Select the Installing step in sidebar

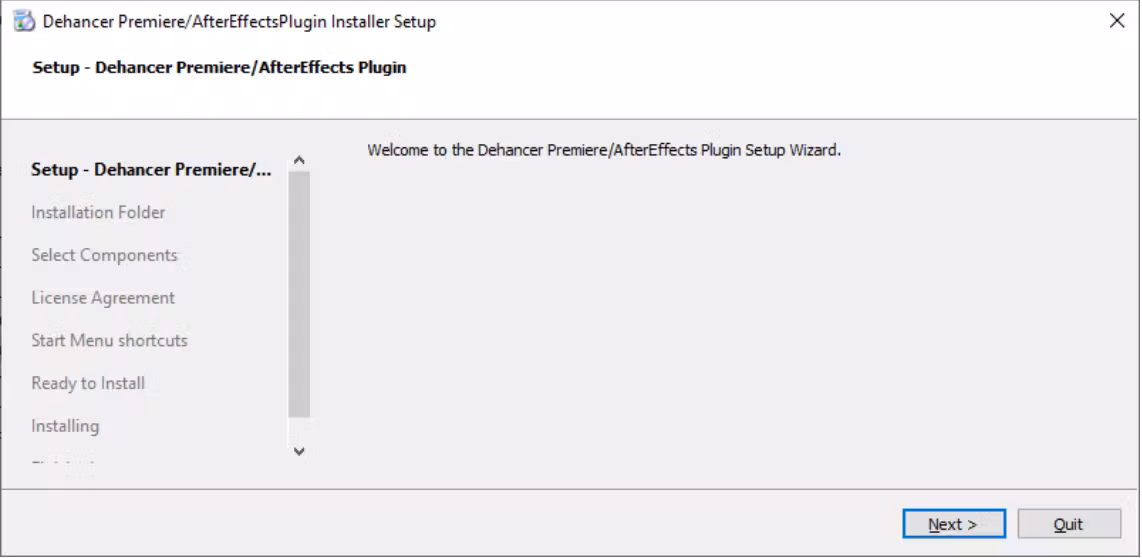point(66,426)
